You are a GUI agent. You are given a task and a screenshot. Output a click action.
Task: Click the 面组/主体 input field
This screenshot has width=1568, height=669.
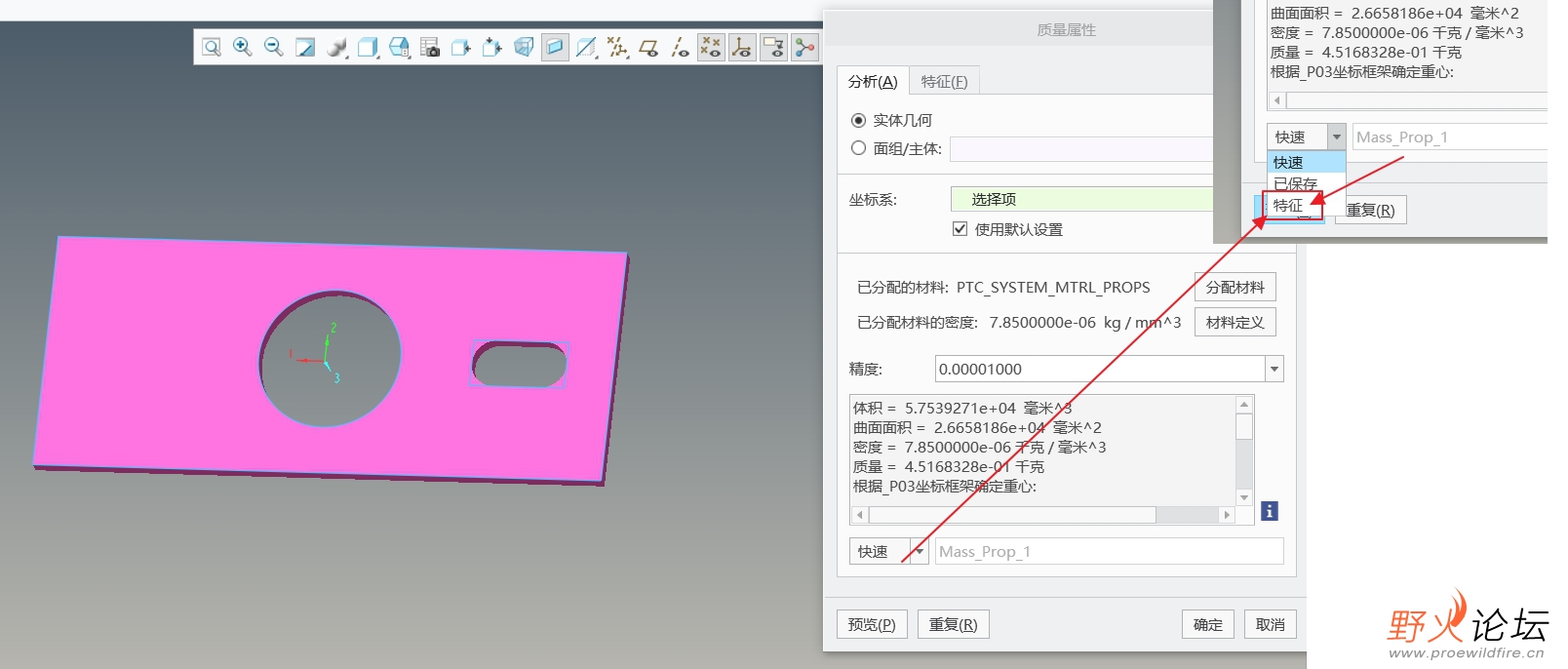click(x=1081, y=148)
